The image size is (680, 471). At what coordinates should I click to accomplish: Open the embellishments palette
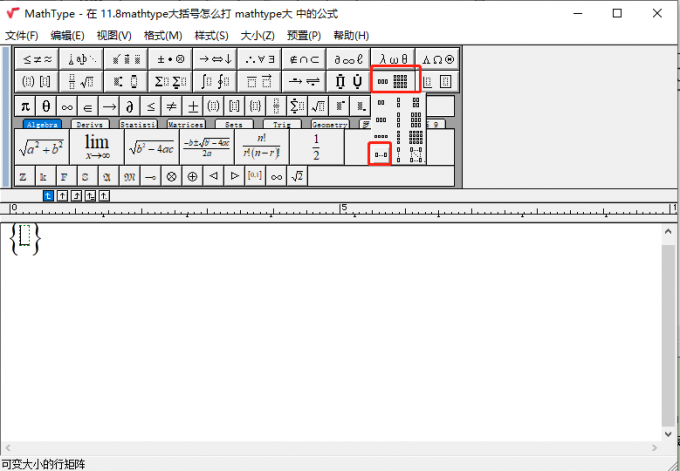126,59
